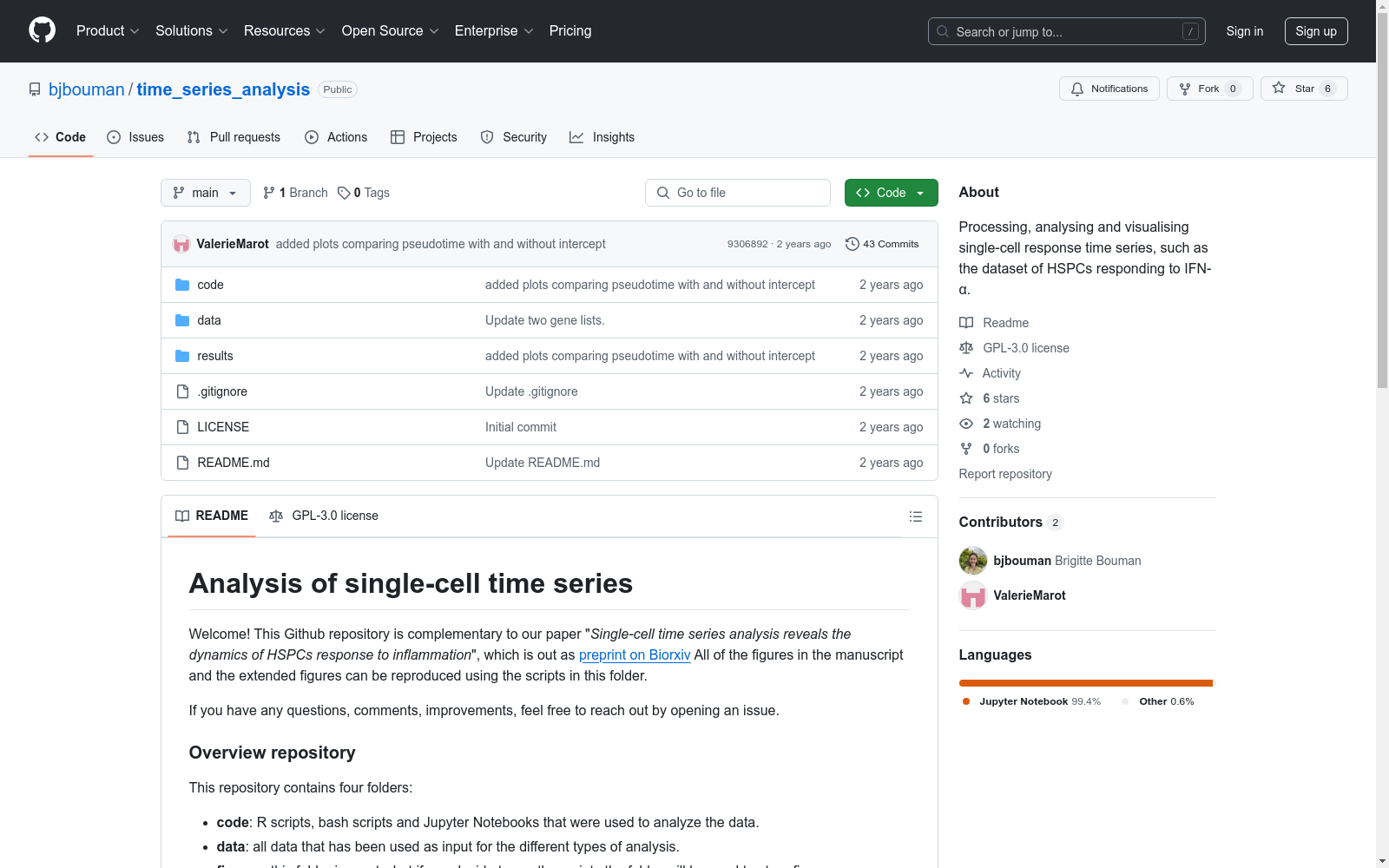Click the pulse icon next to Activity
Viewport: 1389px width, 868px height.
point(966,373)
